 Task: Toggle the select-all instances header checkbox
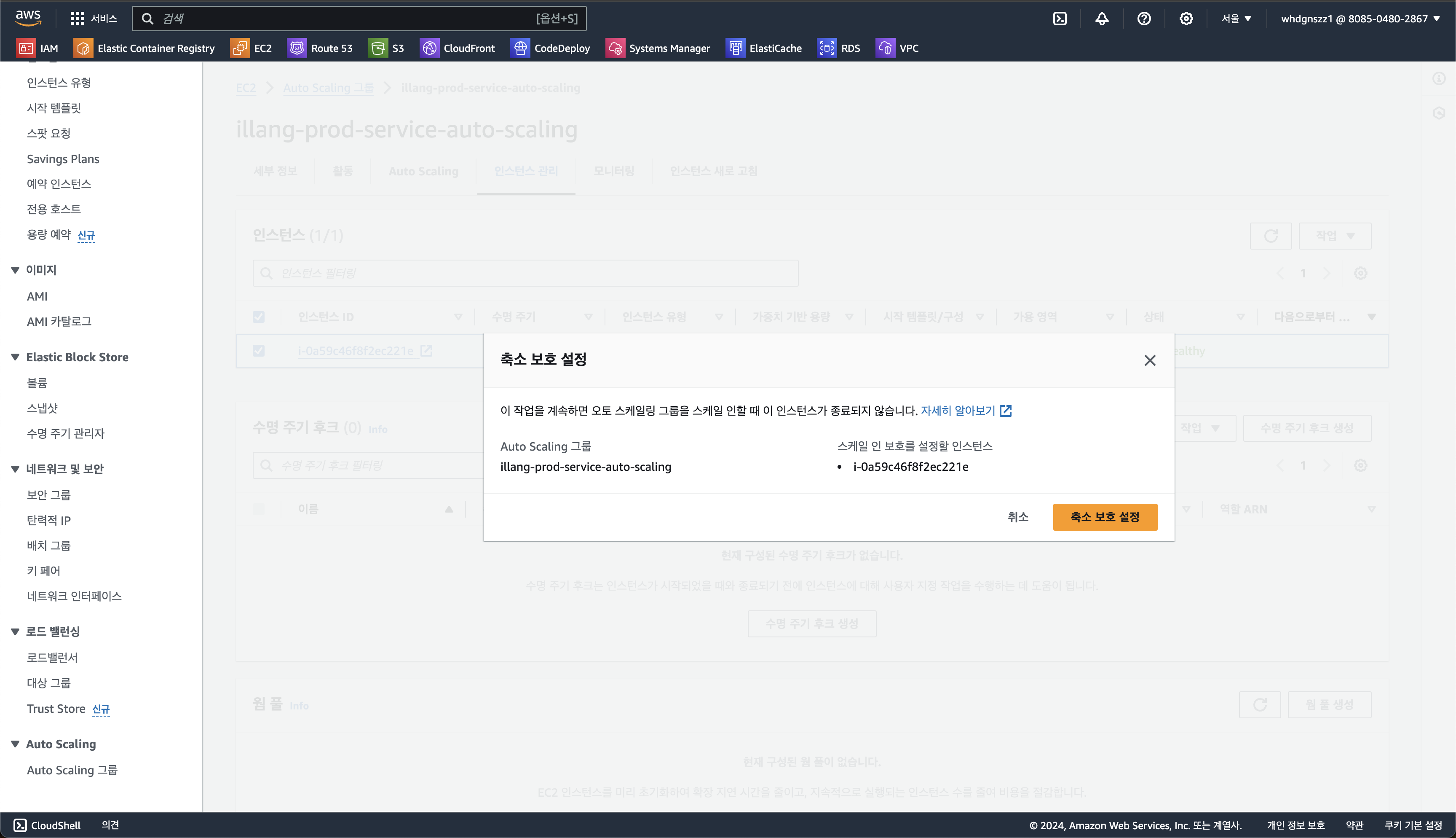[259, 317]
